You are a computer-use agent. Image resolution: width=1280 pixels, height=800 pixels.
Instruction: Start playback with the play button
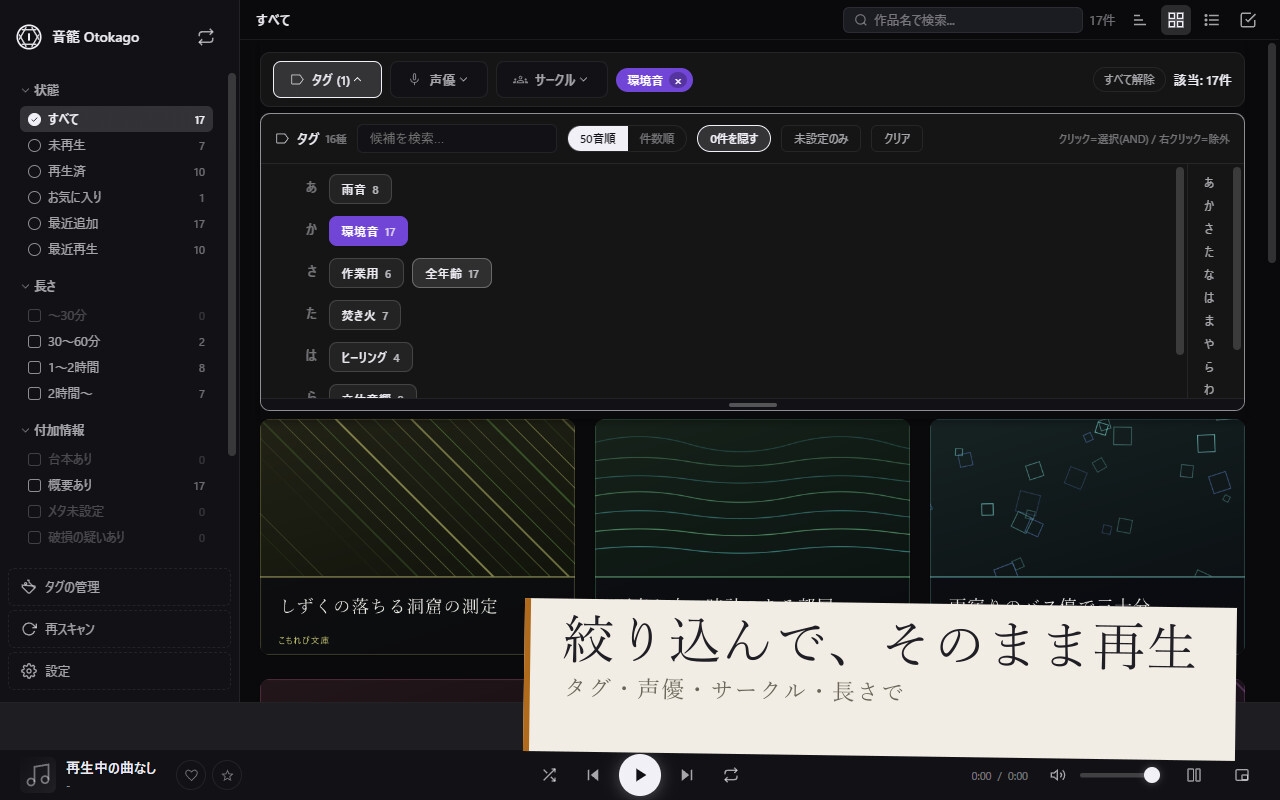(x=640, y=775)
